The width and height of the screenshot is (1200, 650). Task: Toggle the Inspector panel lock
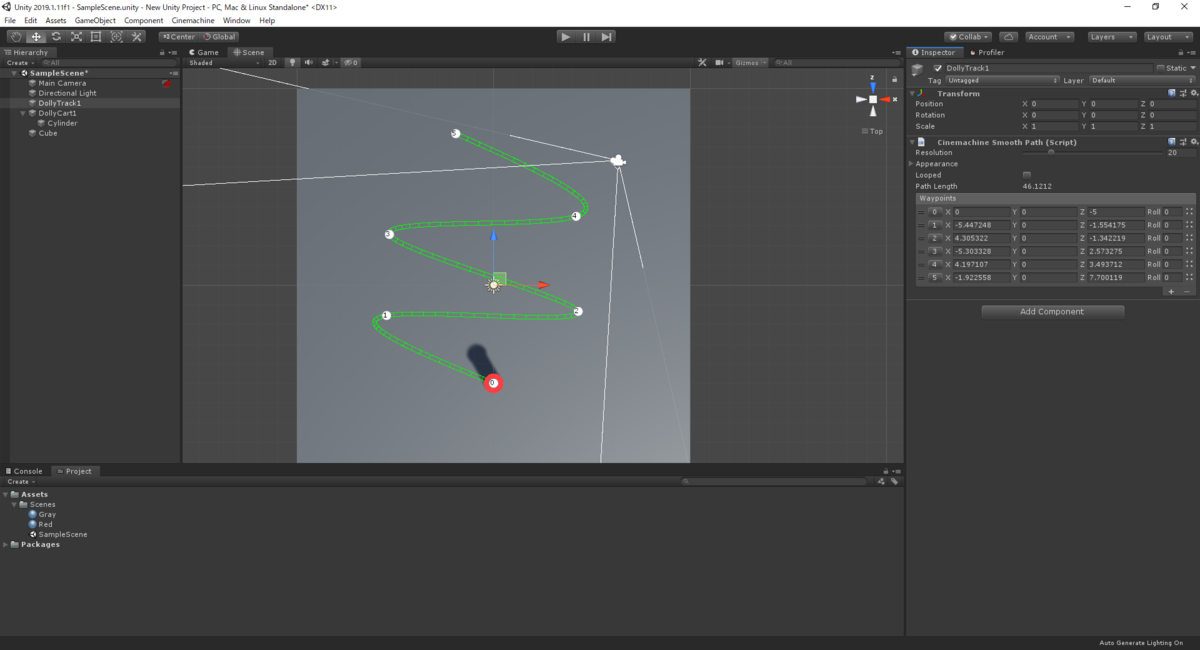coord(1183,52)
